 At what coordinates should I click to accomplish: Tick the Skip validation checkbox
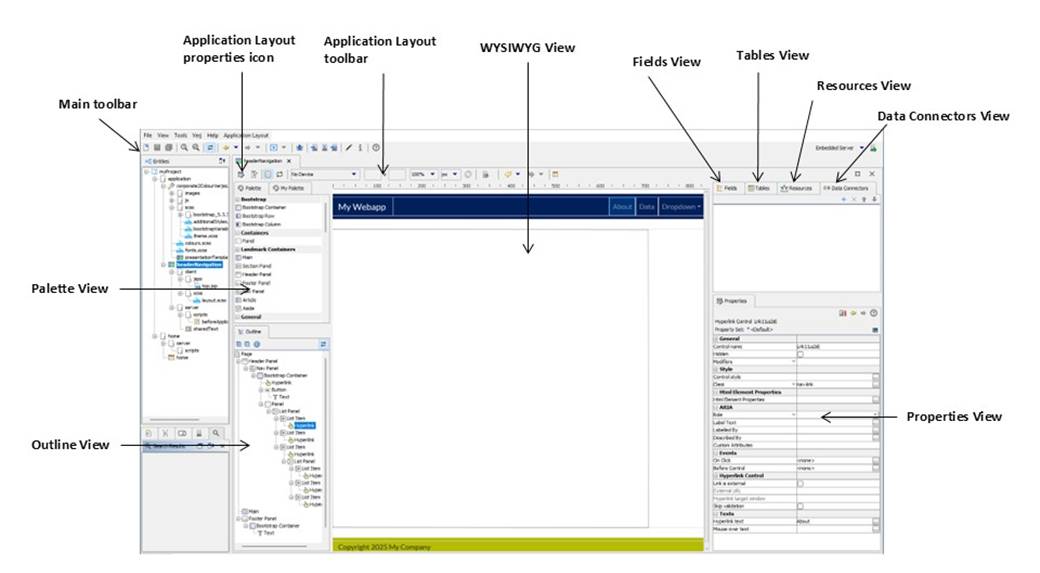point(799,506)
